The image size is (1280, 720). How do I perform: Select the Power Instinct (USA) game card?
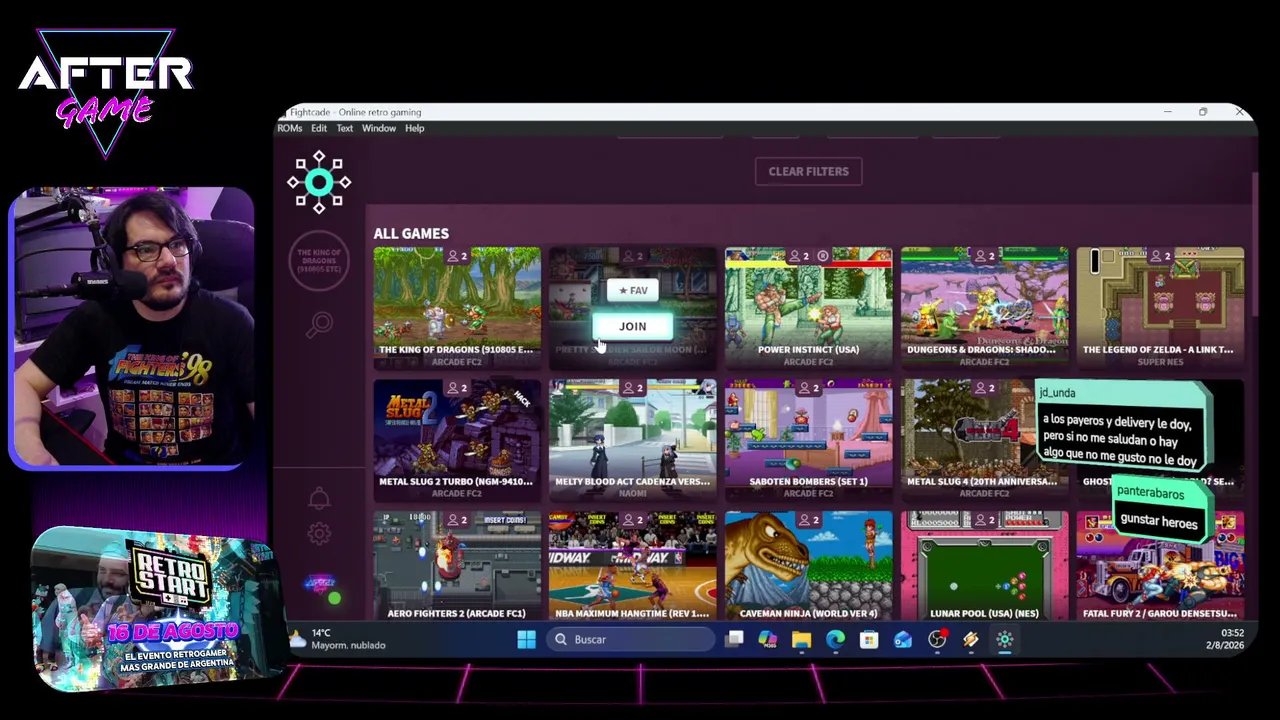(x=809, y=307)
